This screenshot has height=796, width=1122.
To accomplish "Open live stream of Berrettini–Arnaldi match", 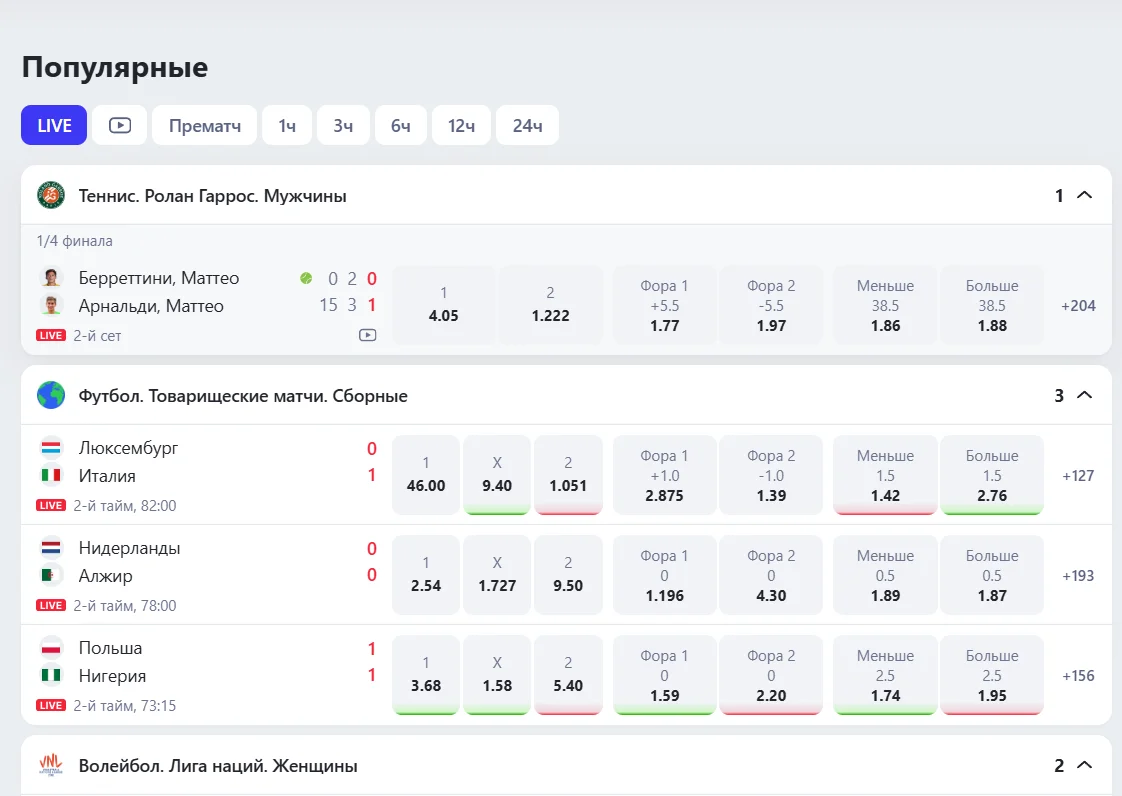I will [x=367, y=335].
